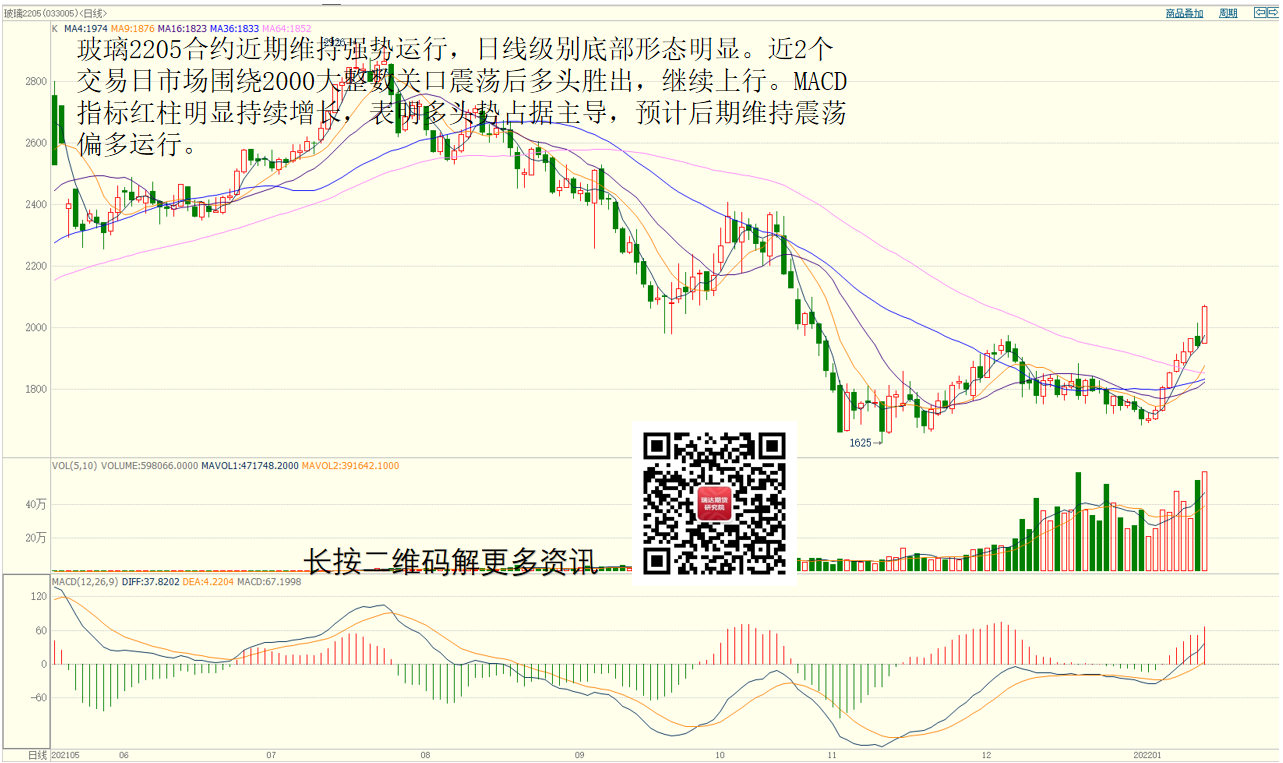Open the 周期 period link
The height and width of the screenshot is (763, 1283).
pos(1228,13)
